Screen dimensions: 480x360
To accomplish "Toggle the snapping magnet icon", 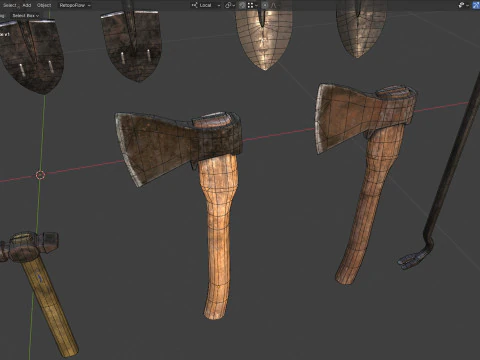I will click(242, 5).
